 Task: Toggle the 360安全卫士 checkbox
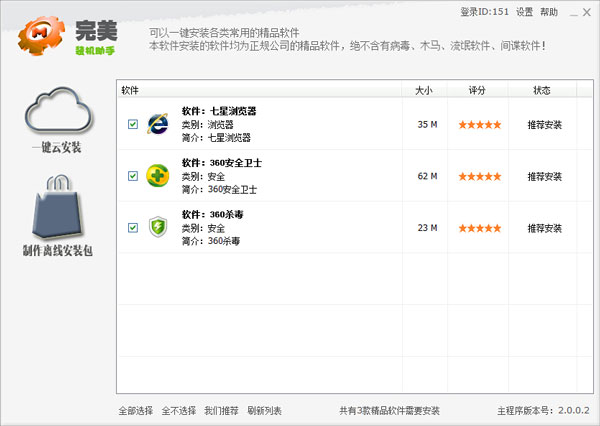point(133,176)
